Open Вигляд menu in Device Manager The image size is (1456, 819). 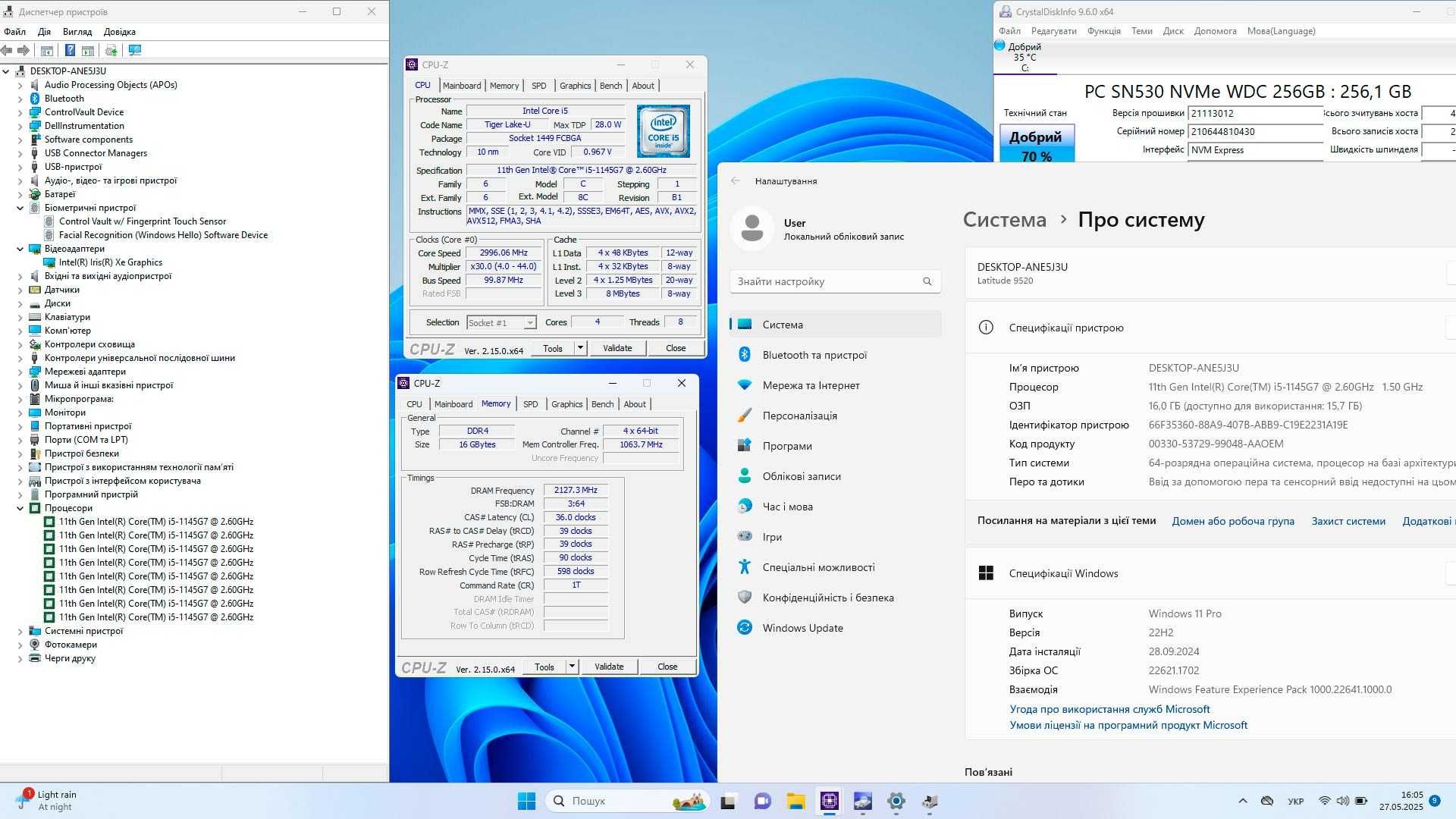tap(77, 32)
